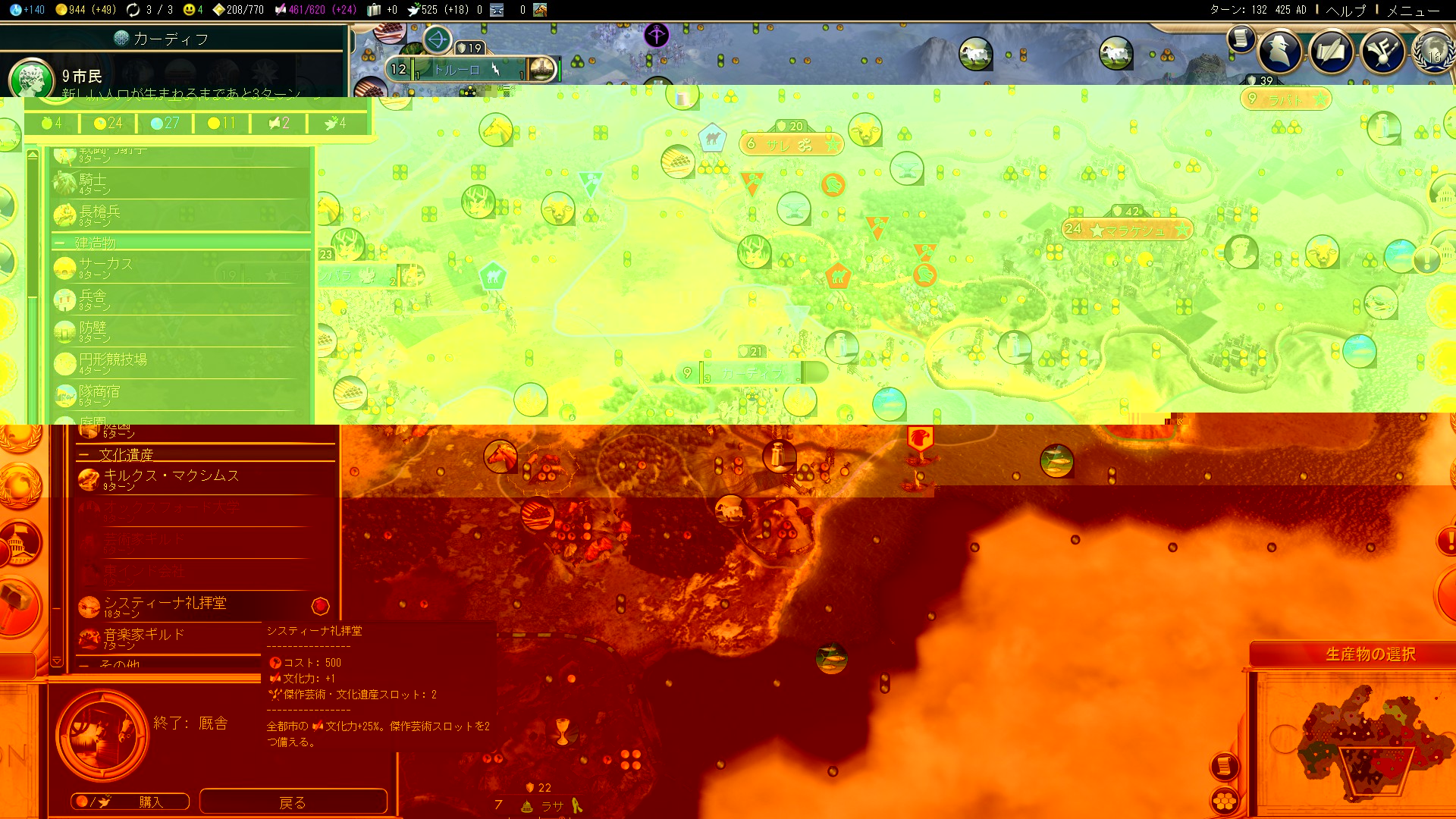Open the トルーロ city banner

472,70
